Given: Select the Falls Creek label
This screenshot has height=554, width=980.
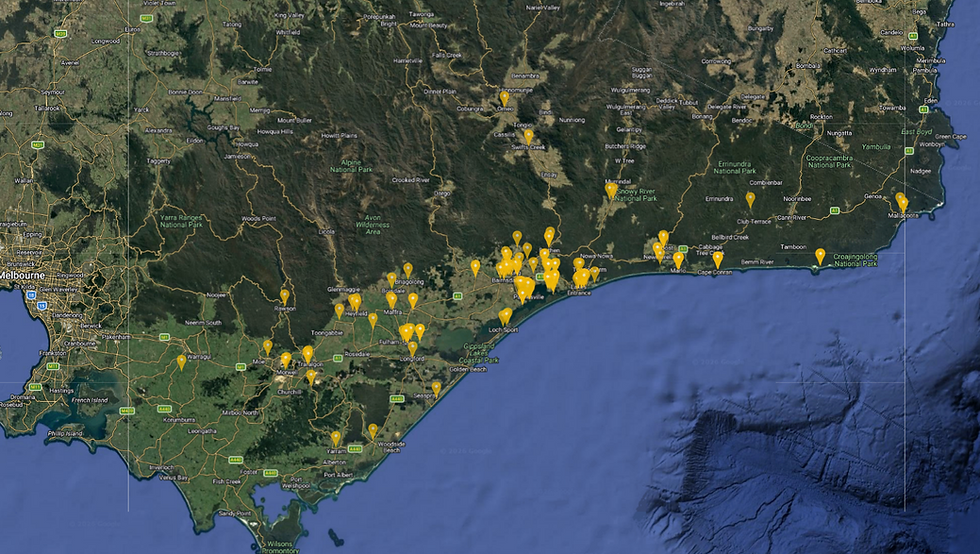Looking at the screenshot, I should point(447,55).
